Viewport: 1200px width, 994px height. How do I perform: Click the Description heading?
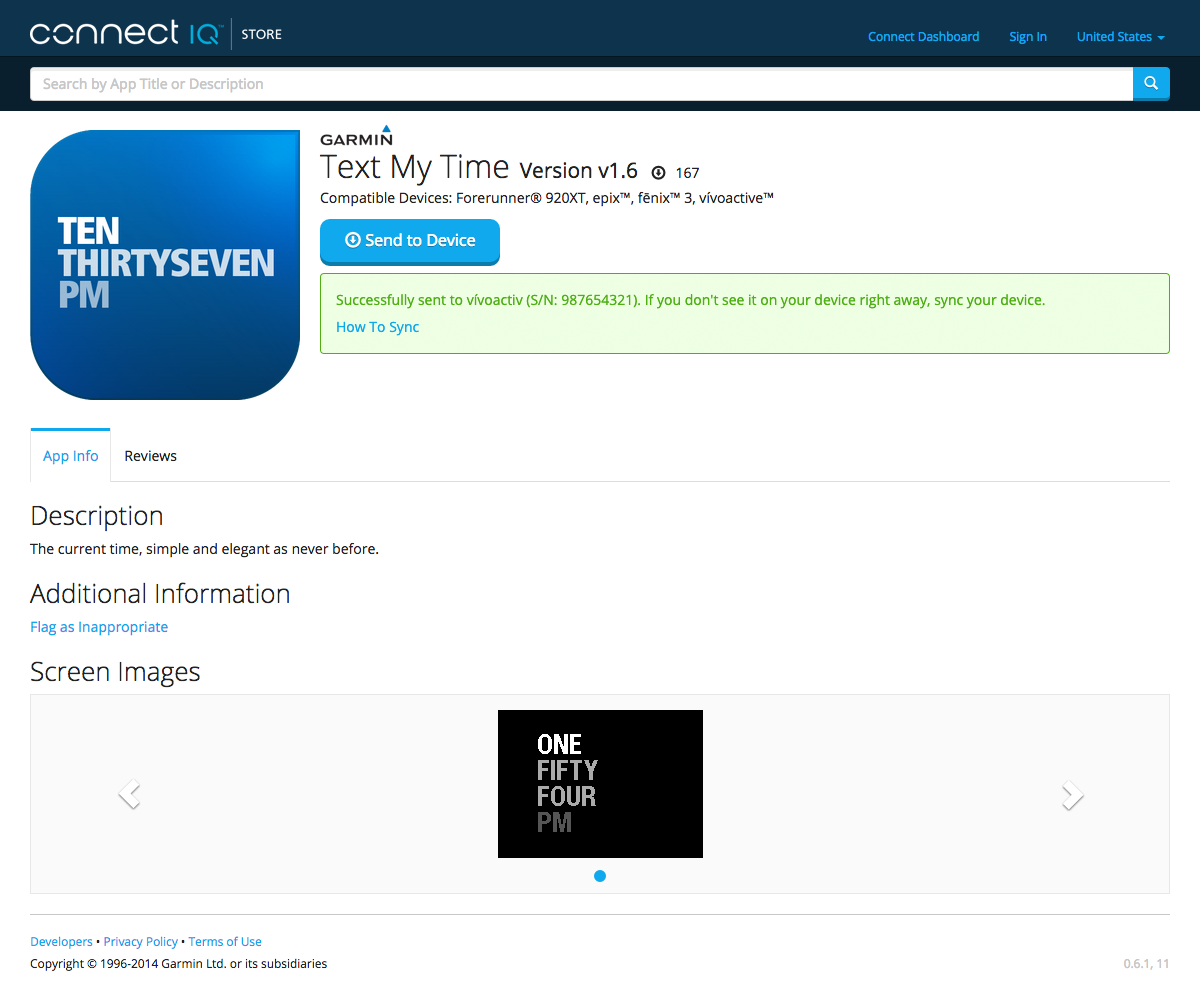[x=97, y=516]
